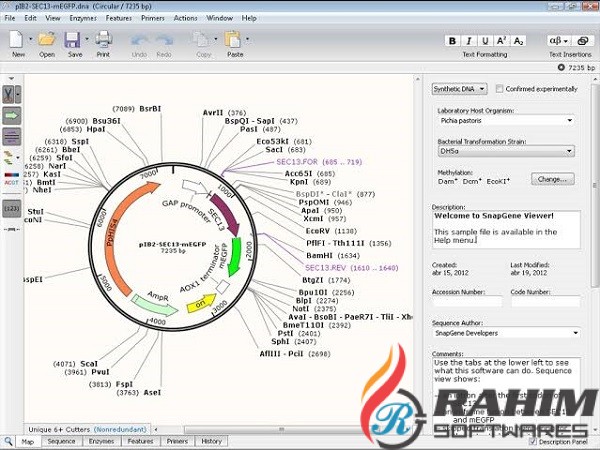
Task: Click the Paste clipboard icon
Action: pos(234,40)
